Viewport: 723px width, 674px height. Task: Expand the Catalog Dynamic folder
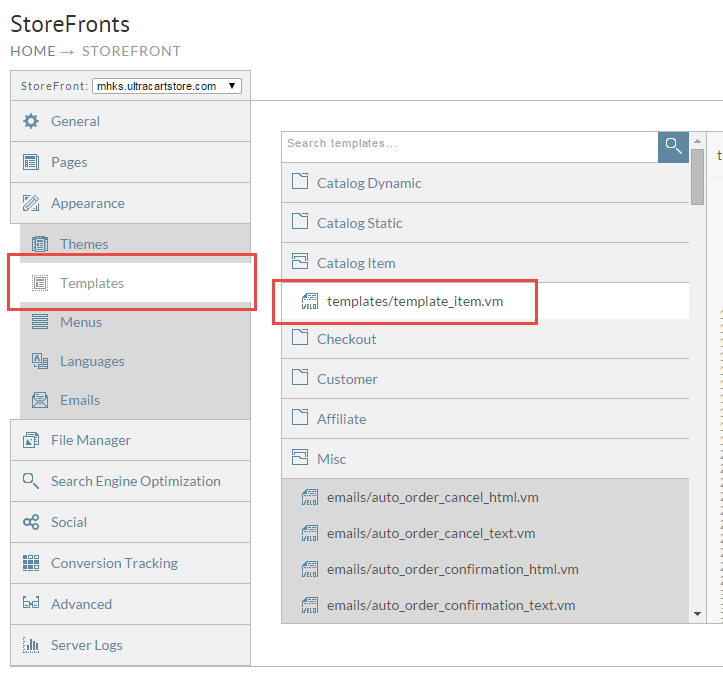tap(485, 183)
